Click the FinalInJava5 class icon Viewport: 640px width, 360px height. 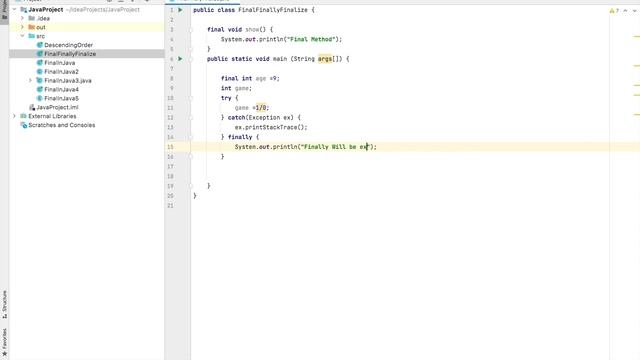(x=40, y=98)
